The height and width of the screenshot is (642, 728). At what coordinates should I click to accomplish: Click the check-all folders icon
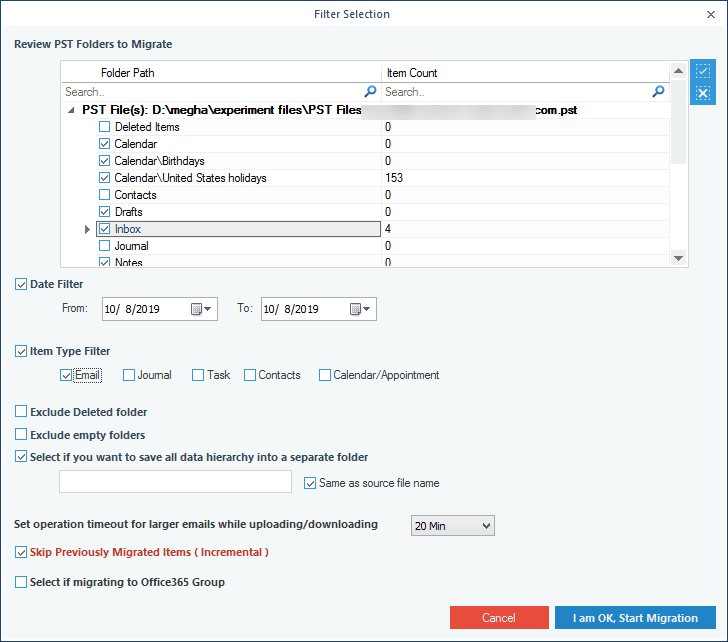coord(703,72)
